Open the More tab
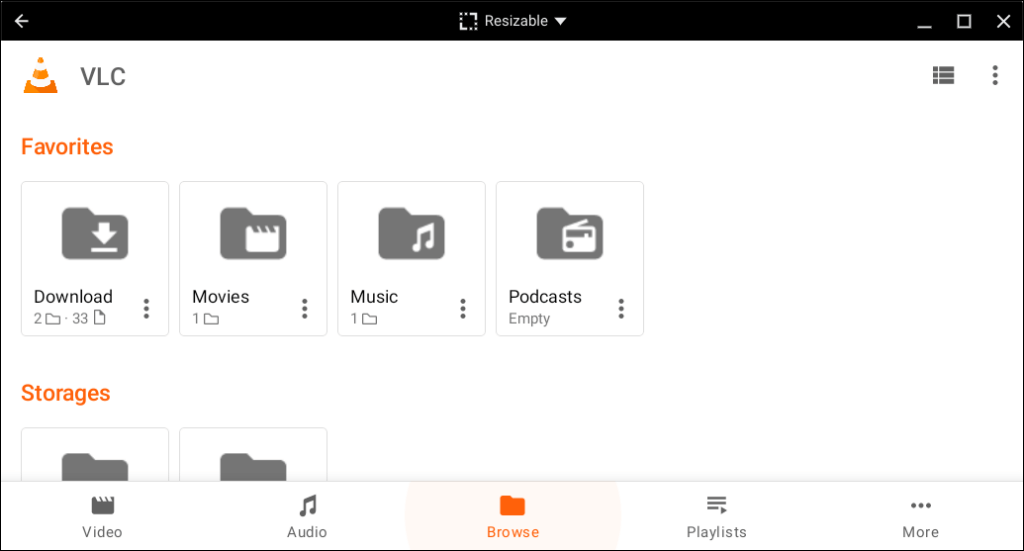 click(920, 516)
